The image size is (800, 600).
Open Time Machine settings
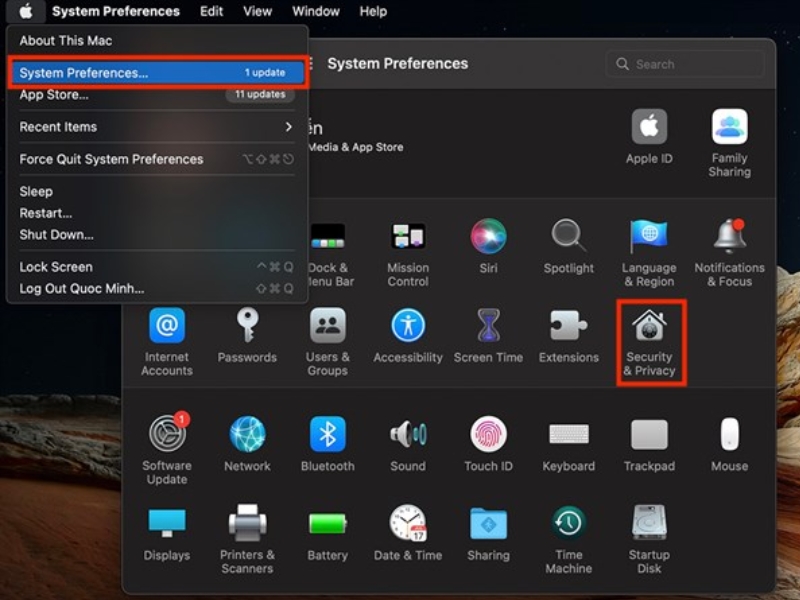click(x=569, y=538)
